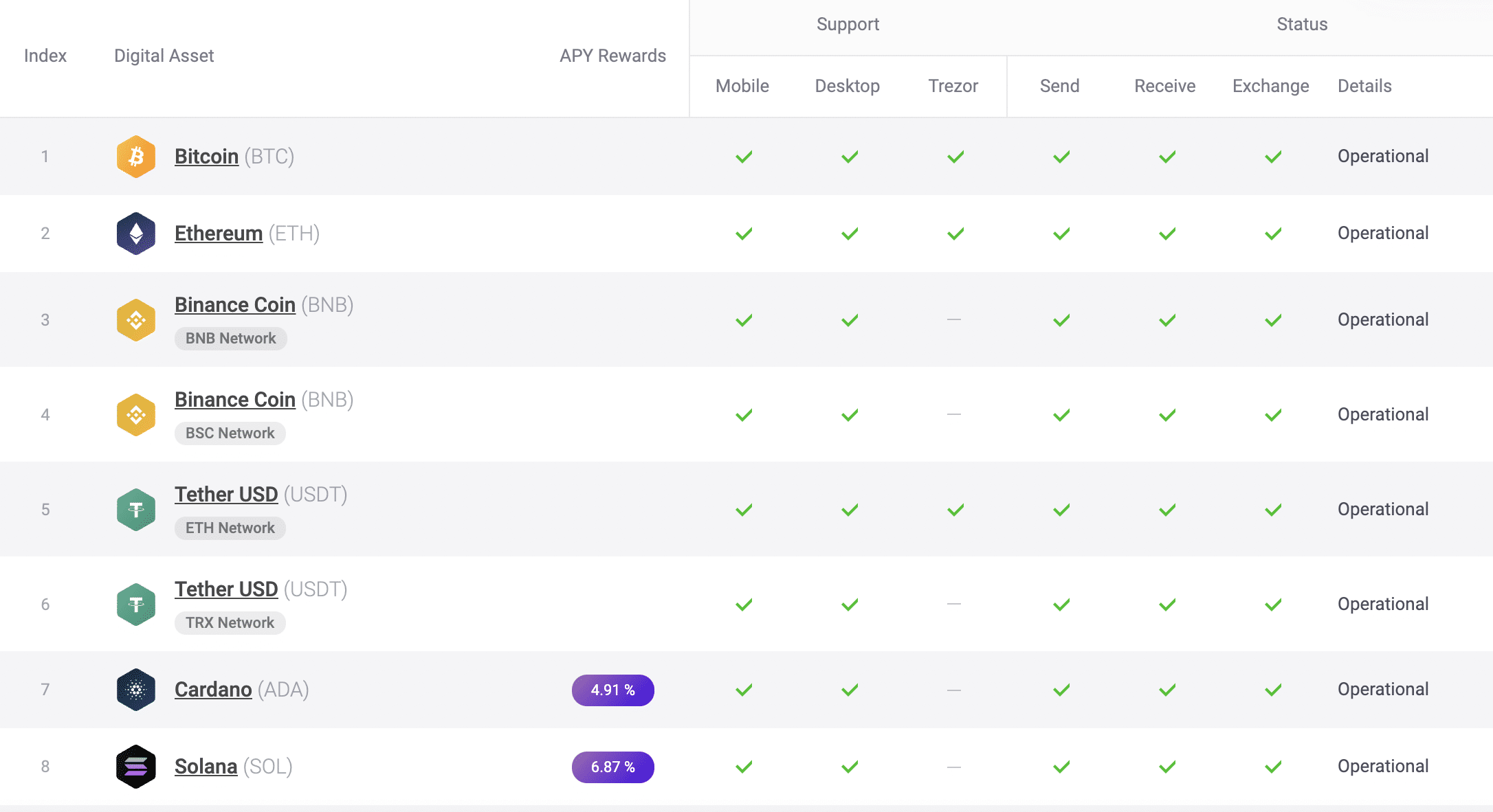The width and height of the screenshot is (1493, 812).
Task: Click the Digital Asset column header
Action: coord(164,56)
